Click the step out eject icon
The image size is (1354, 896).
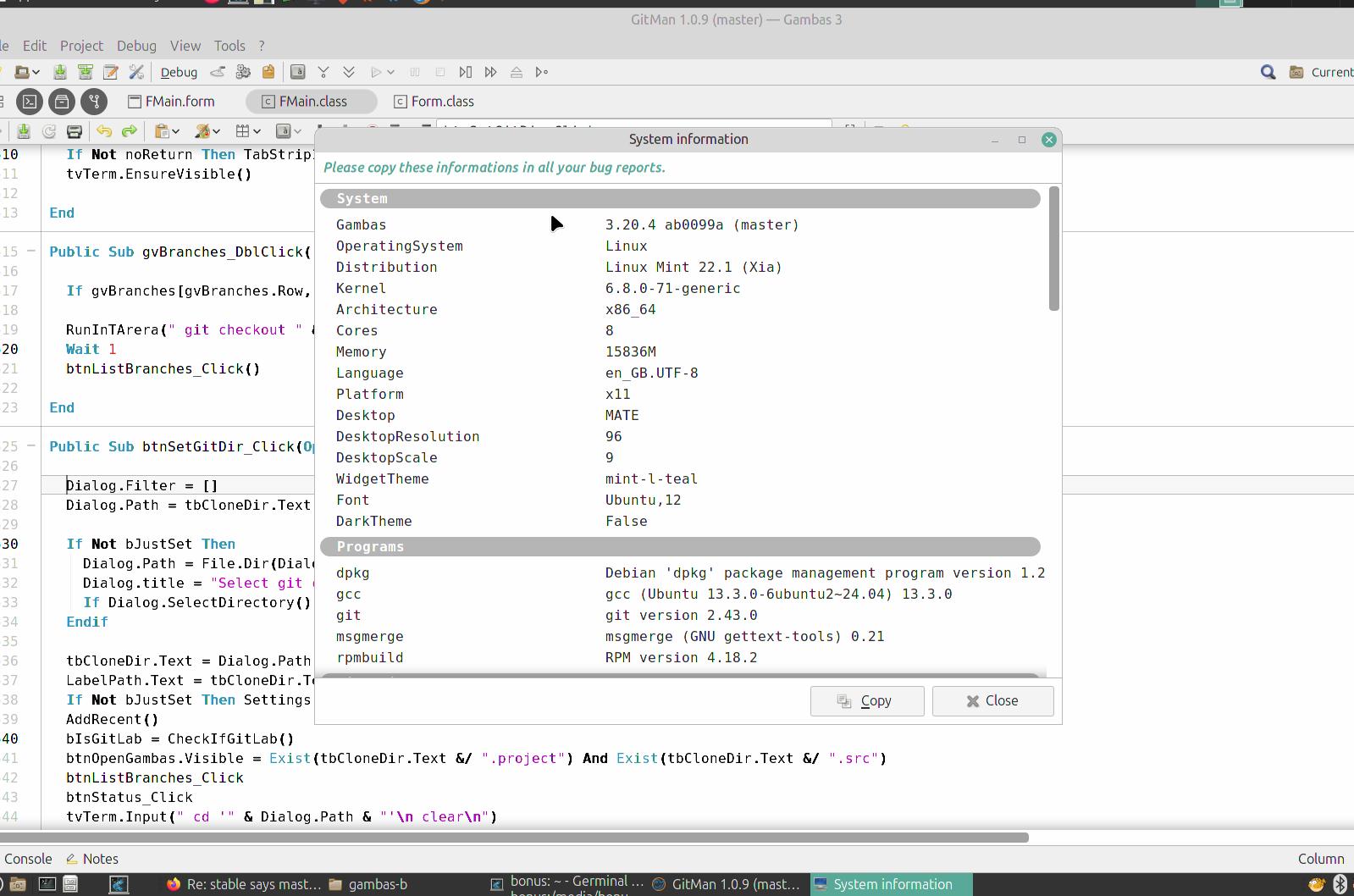517,72
